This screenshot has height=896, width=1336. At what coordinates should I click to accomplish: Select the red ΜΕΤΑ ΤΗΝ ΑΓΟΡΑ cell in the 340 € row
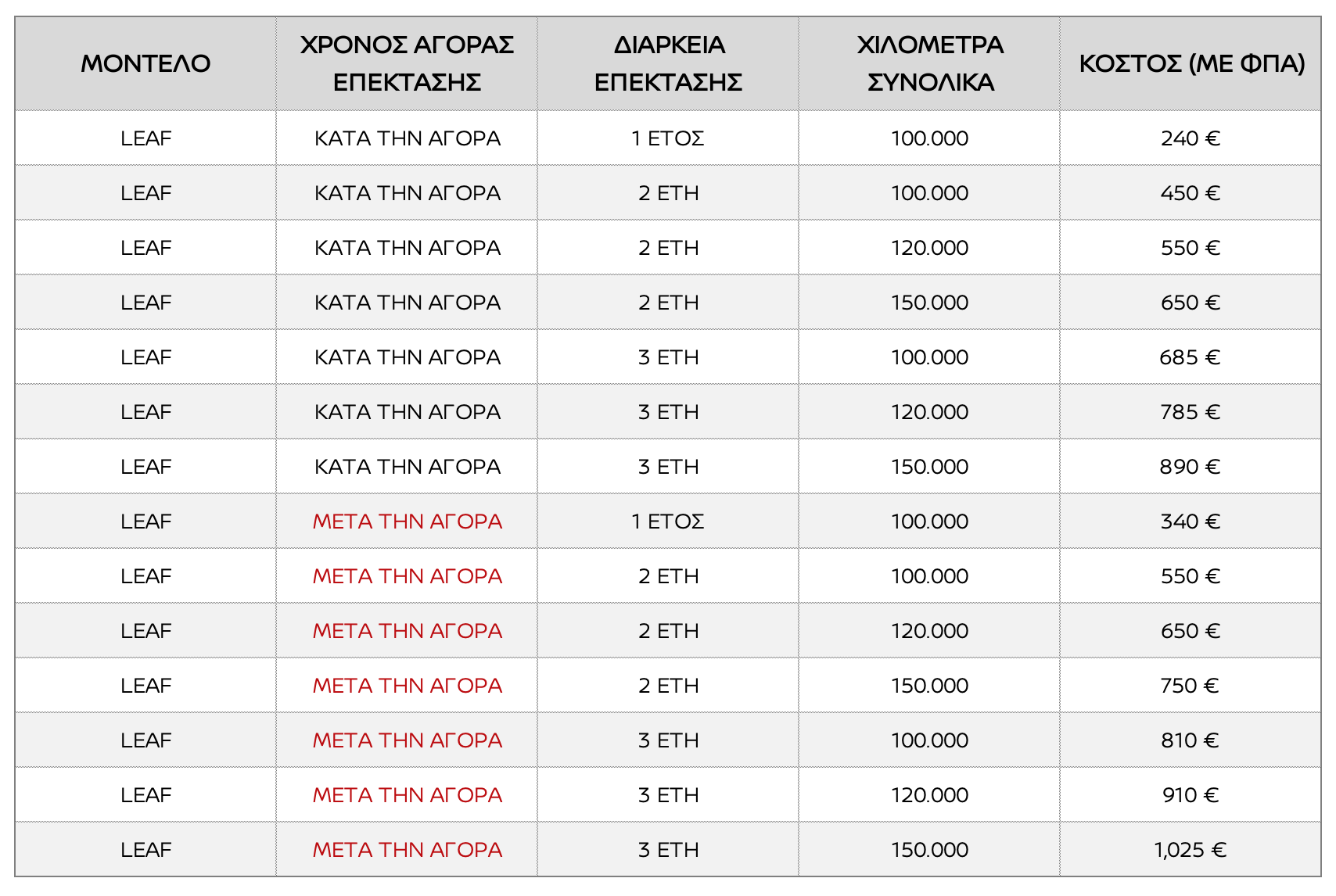pos(407,521)
